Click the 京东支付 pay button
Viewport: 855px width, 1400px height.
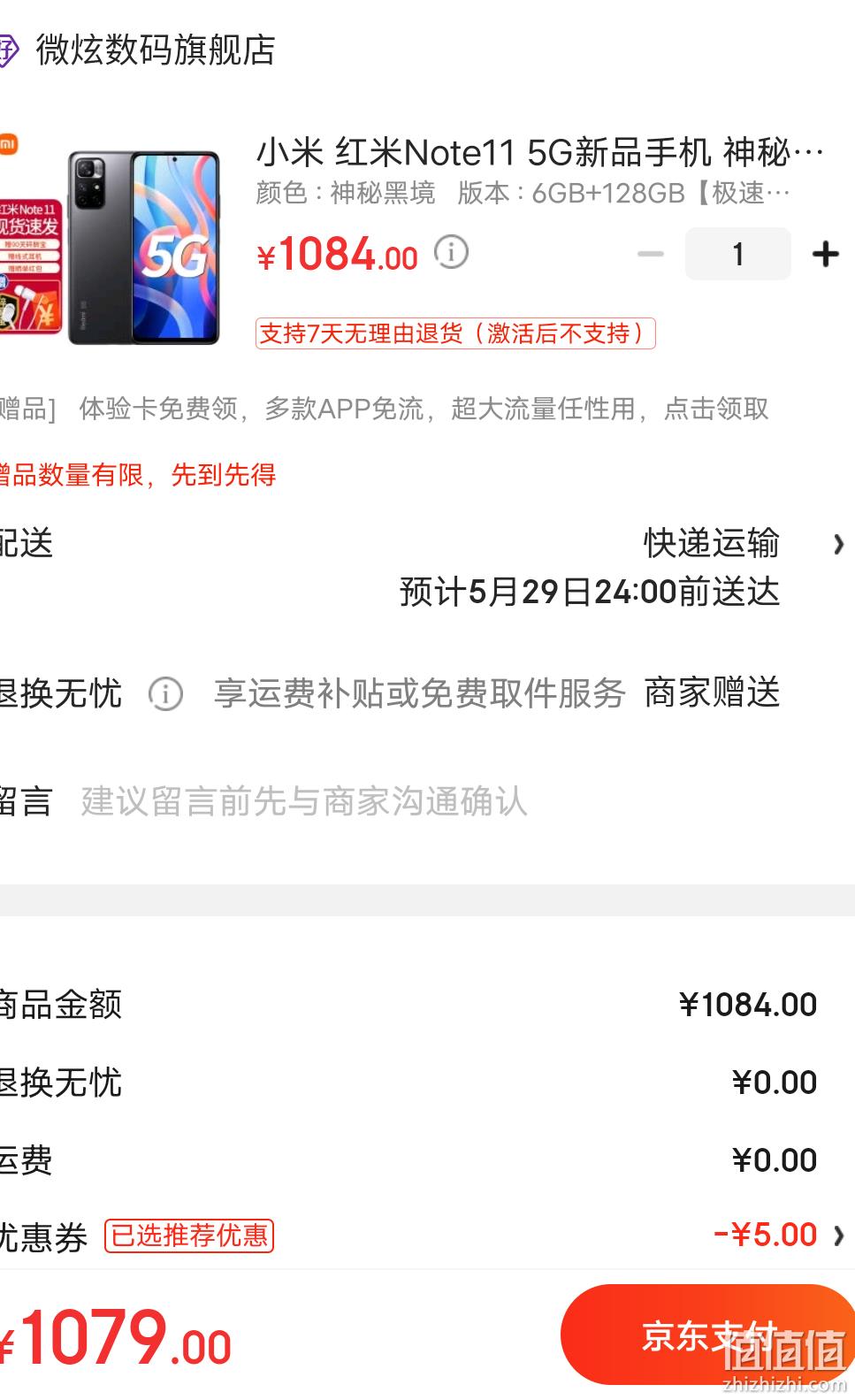pyautogui.click(x=707, y=1334)
